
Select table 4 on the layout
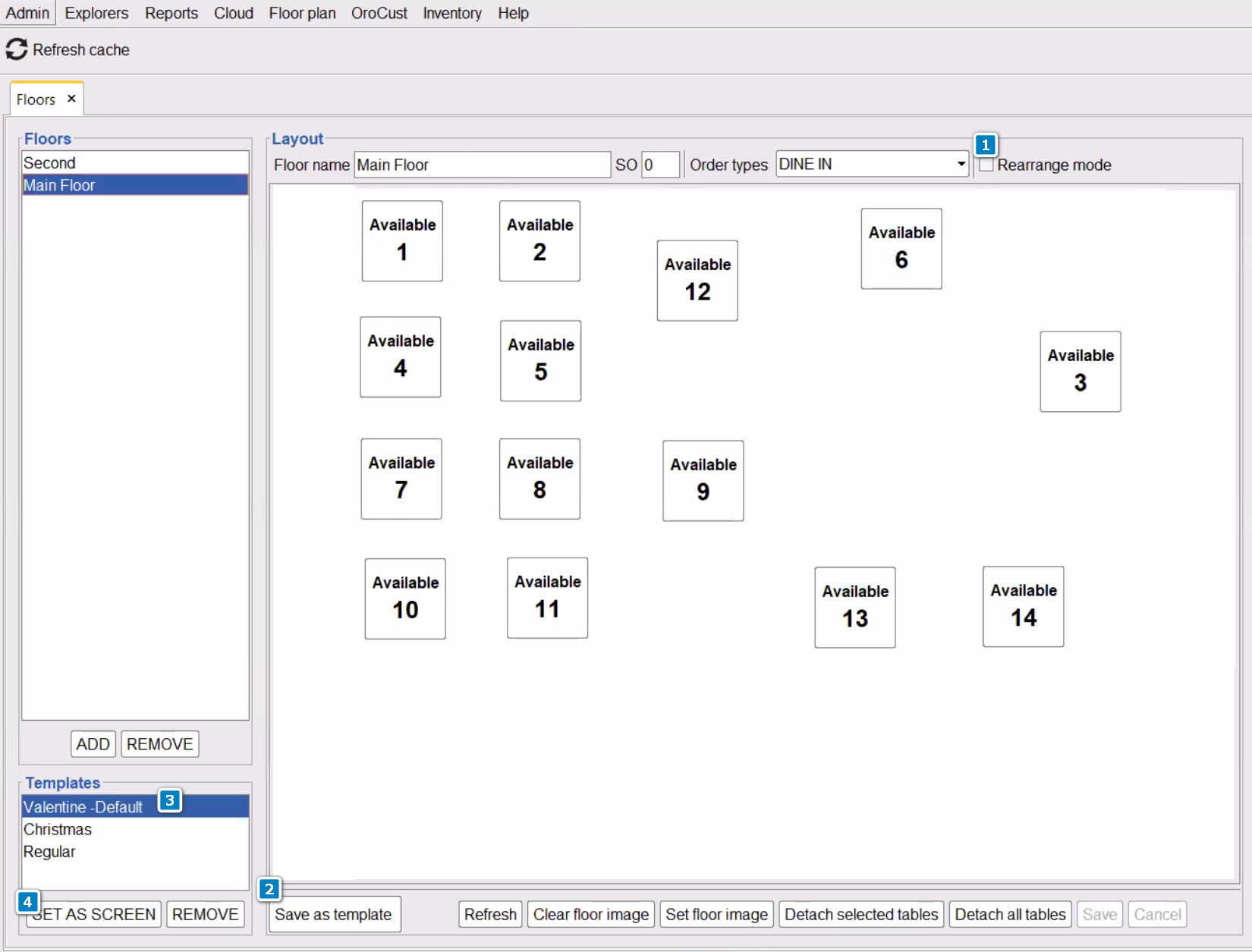(401, 357)
